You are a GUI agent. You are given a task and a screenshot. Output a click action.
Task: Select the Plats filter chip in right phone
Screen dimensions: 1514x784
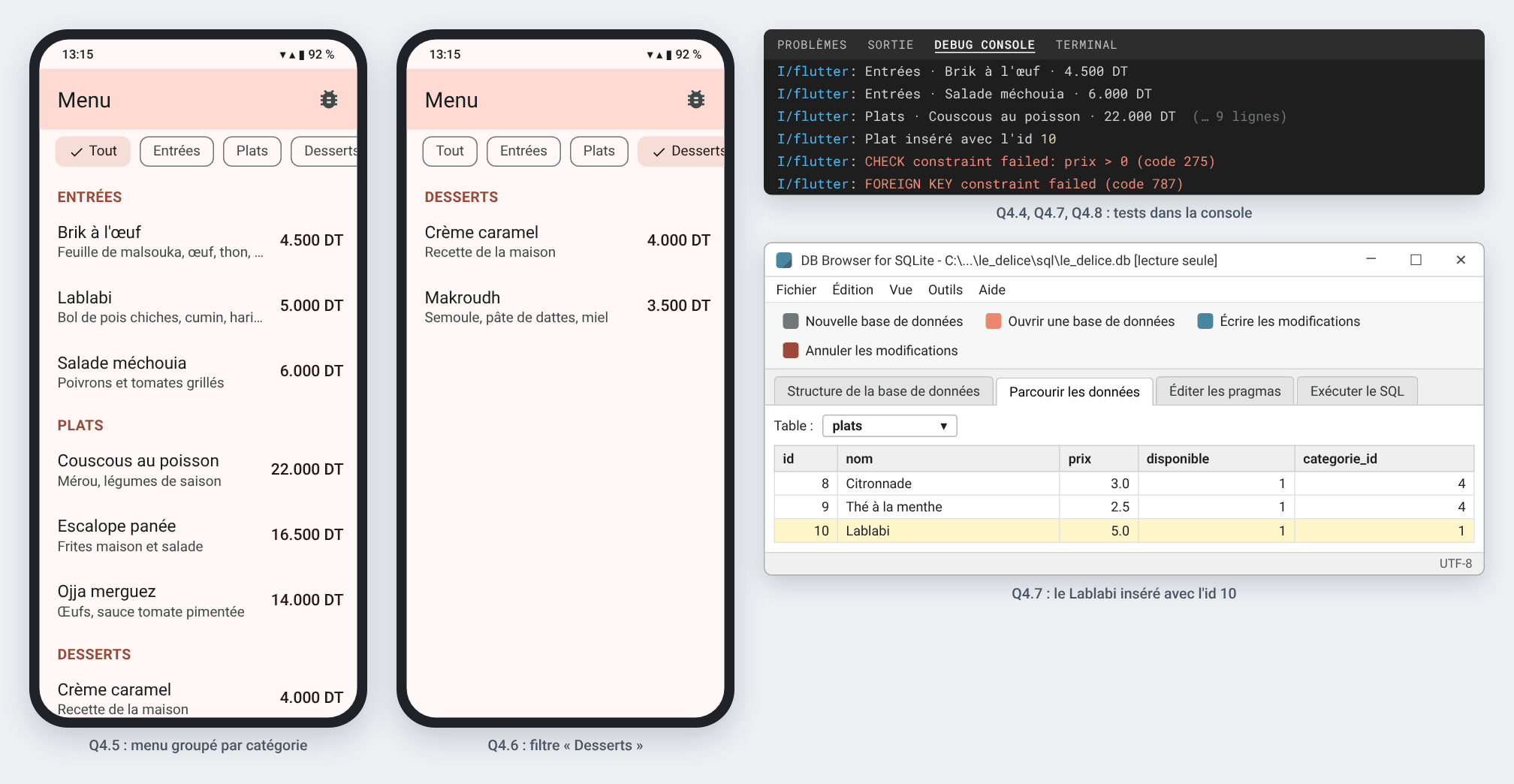coord(599,151)
